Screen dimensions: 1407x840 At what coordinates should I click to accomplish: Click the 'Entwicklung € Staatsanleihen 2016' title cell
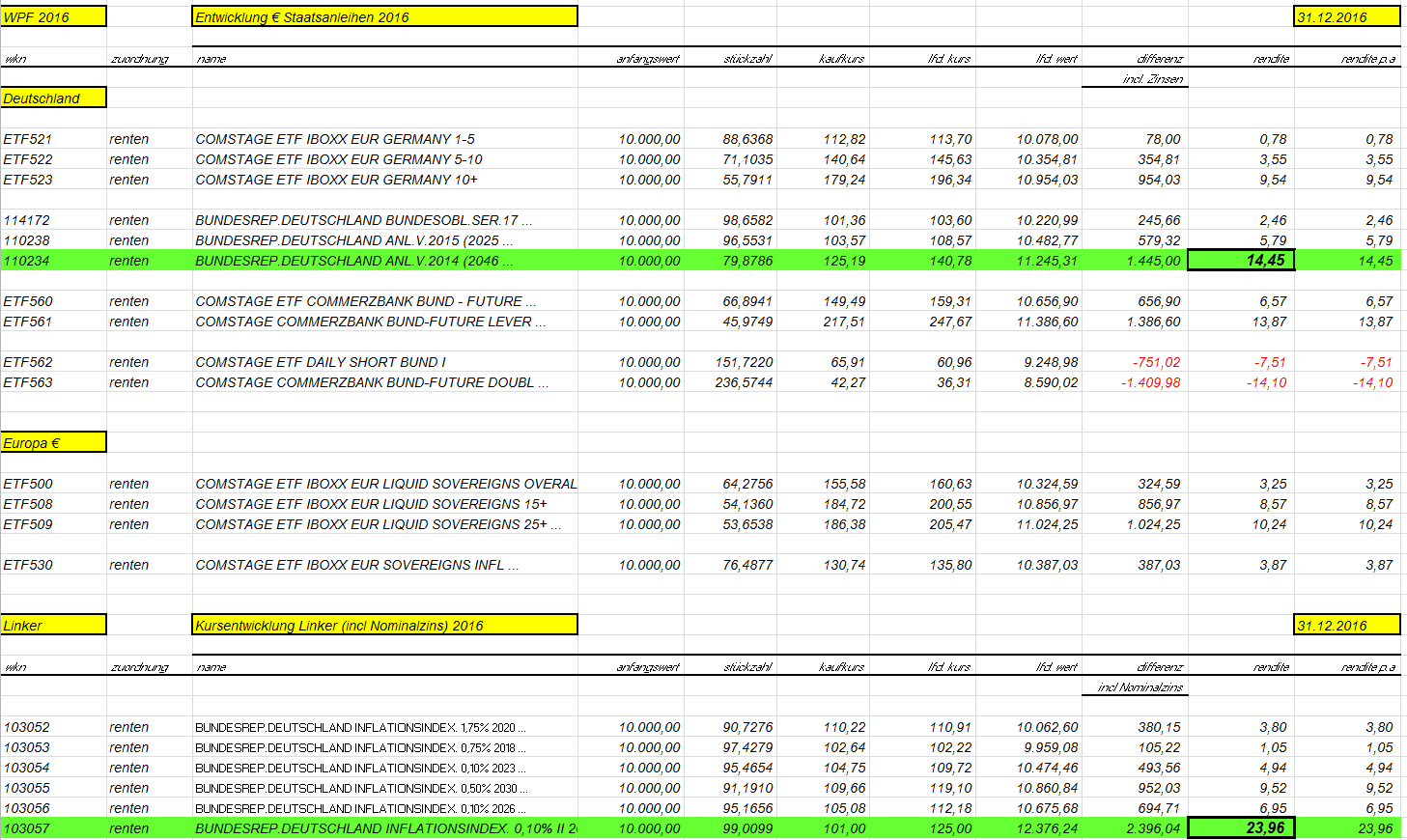385,16
